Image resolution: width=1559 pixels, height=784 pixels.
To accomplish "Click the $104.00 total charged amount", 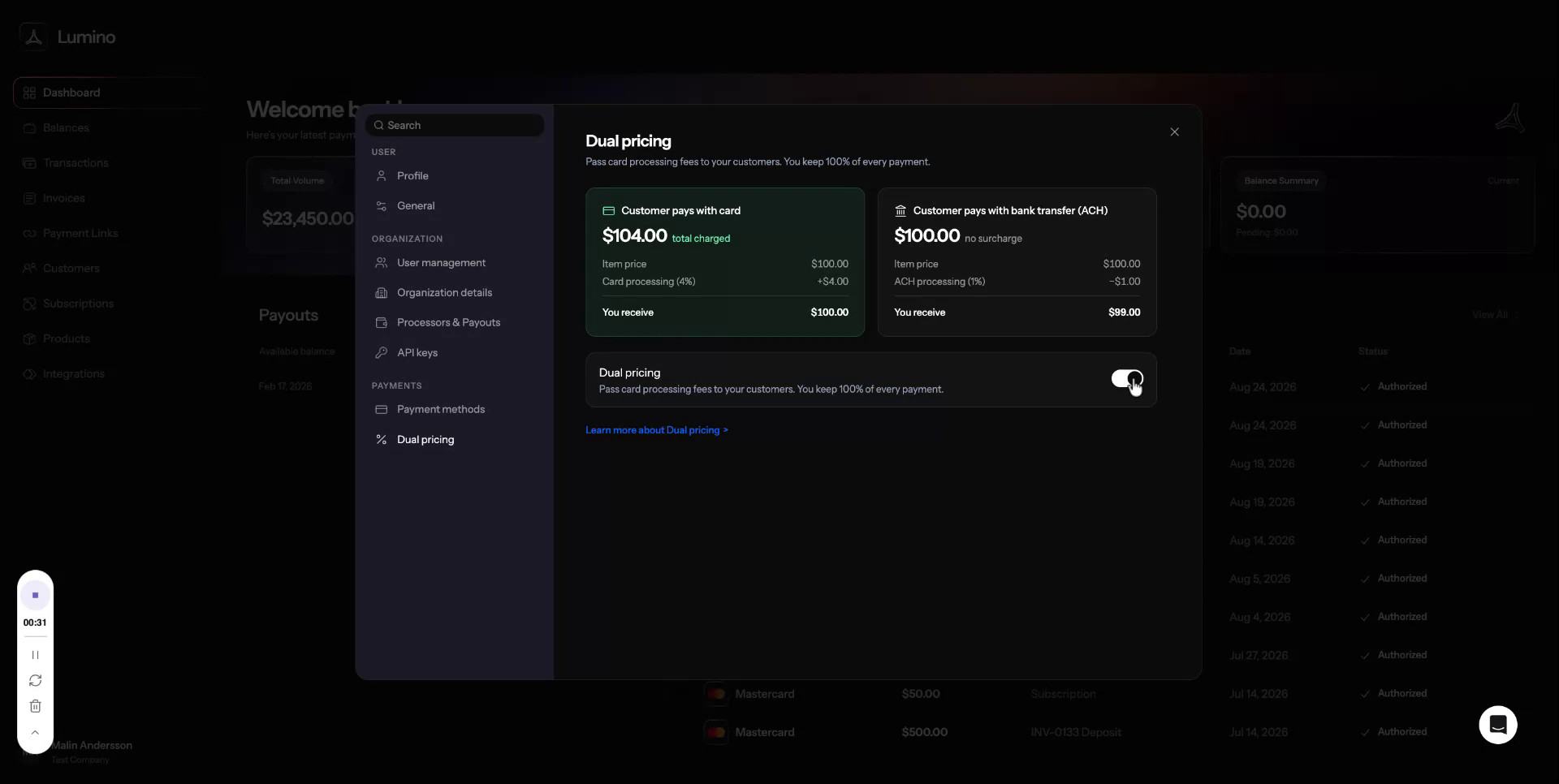I will point(634,236).
